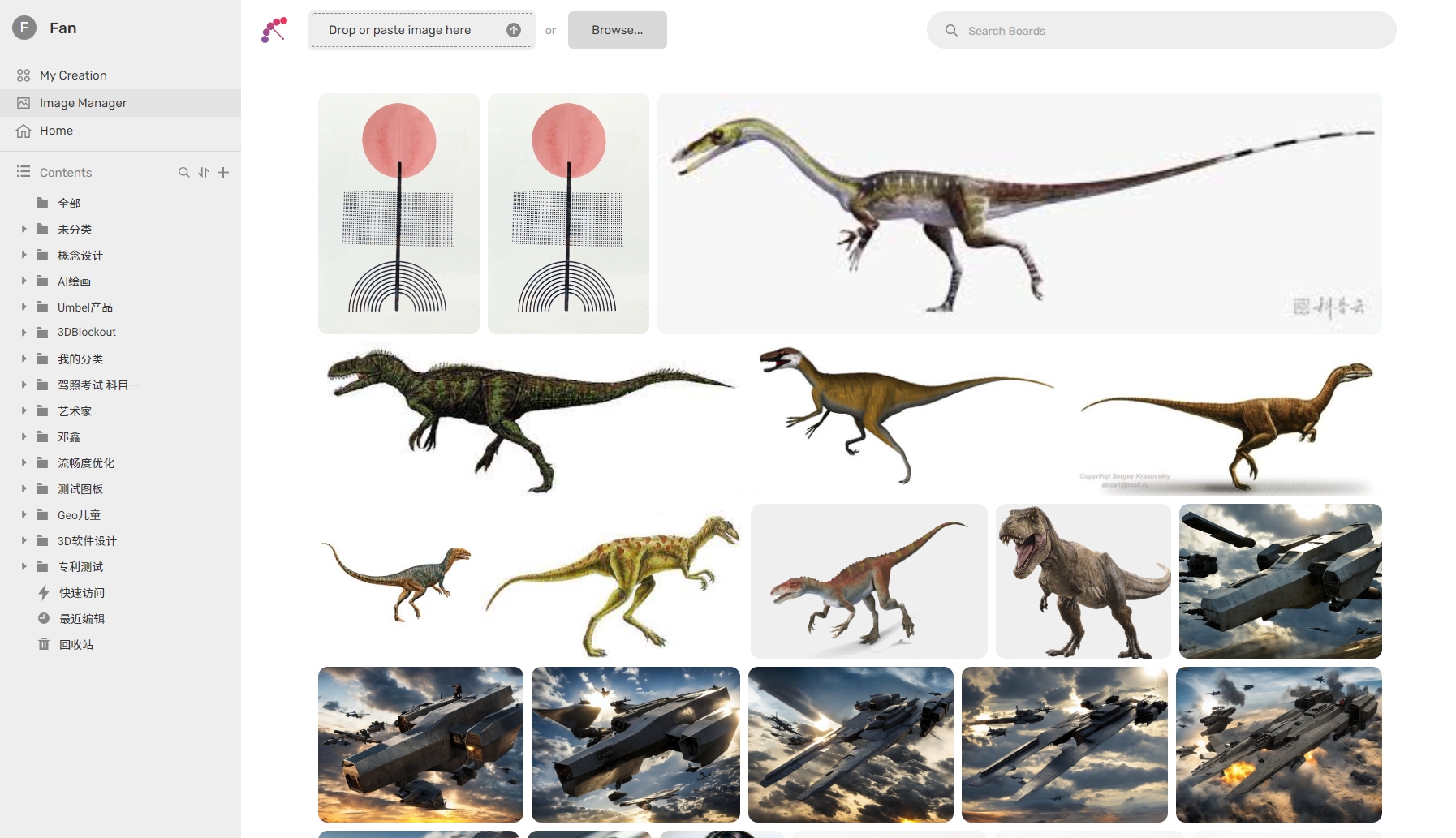This screenshot has width=1456, height=838.
Task: Navigate to Home in the sidebar
Action: click(x=56, y=131)
